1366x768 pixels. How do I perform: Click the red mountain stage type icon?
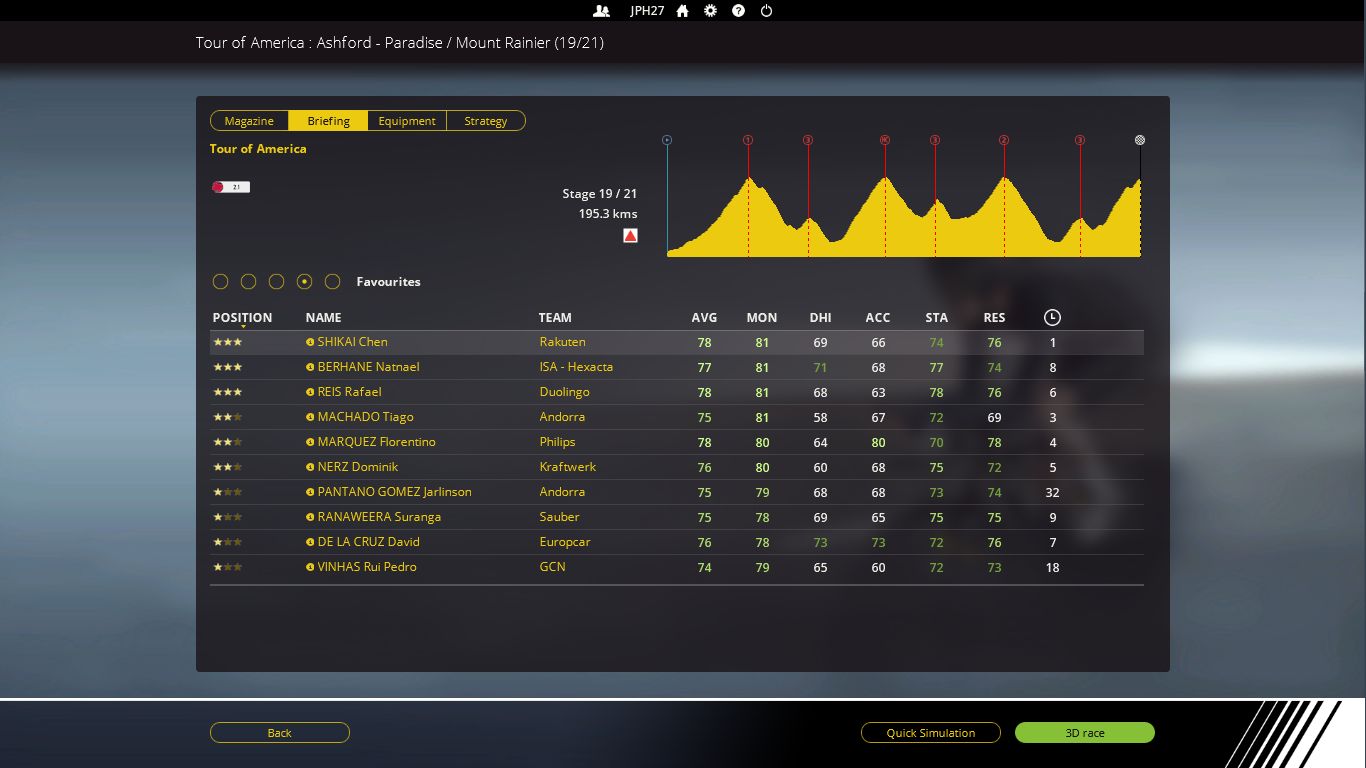630,236
